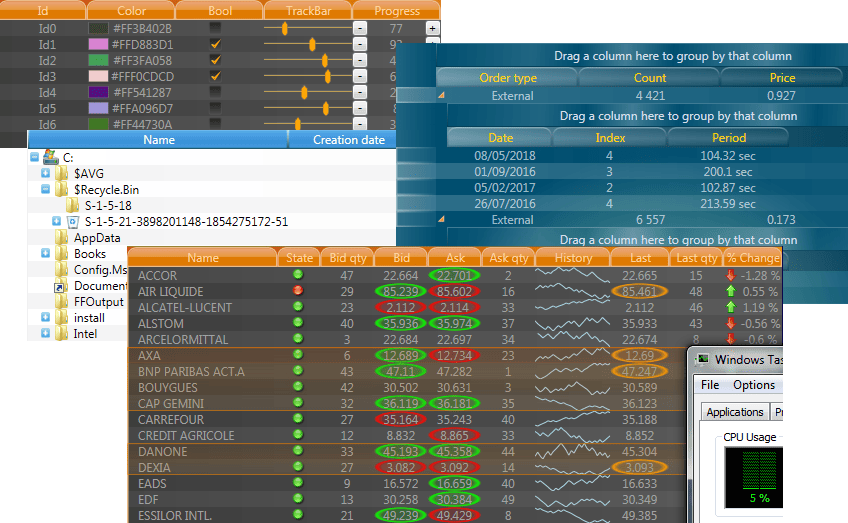Check the Bool checkbox for Id0
The image size is (848, 523).
tap(215, 29)
